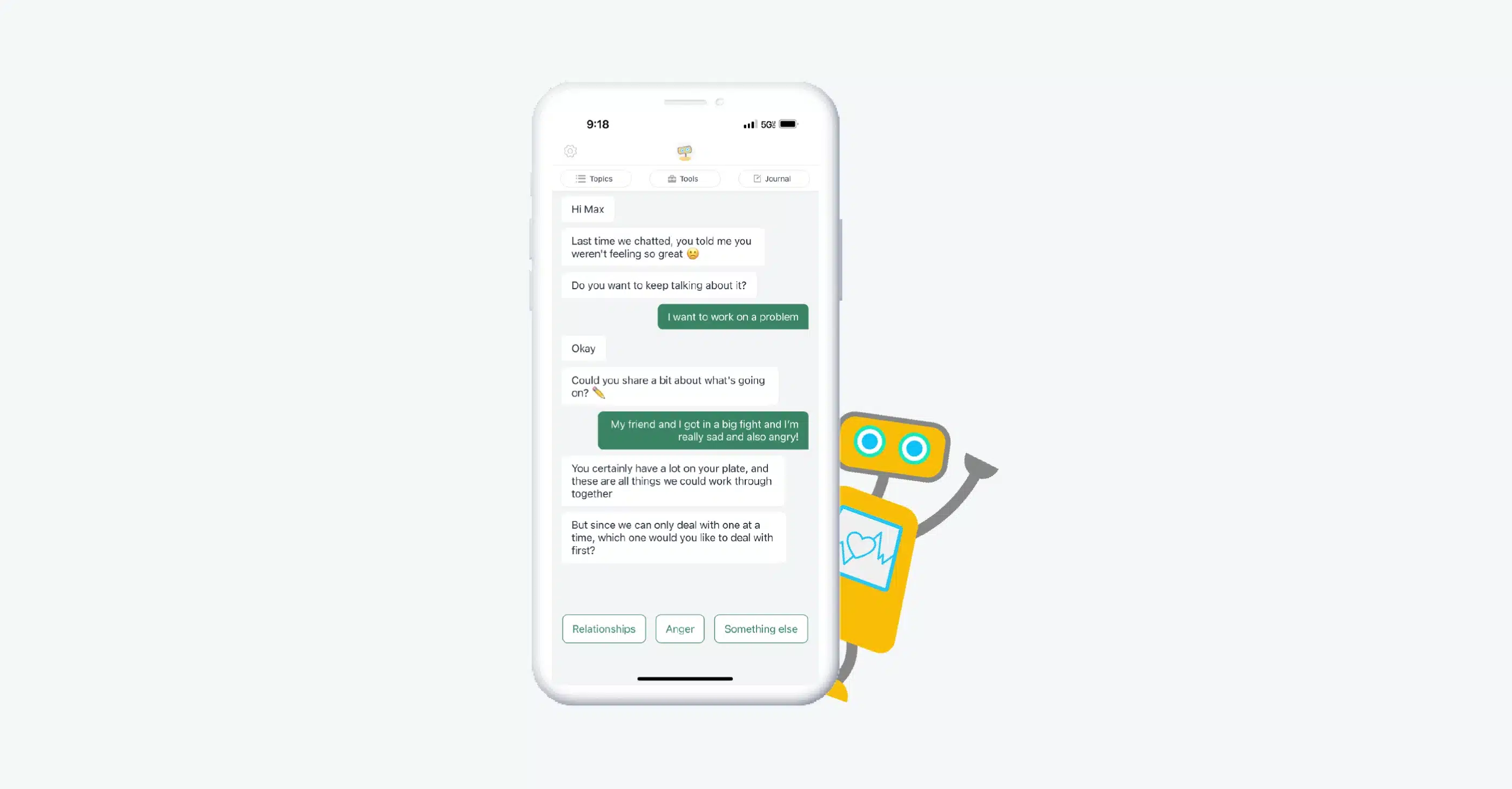1512x789 pixels.
Task: Tap the Something else option
Action: pyautogui.click(x=760, y=628)
